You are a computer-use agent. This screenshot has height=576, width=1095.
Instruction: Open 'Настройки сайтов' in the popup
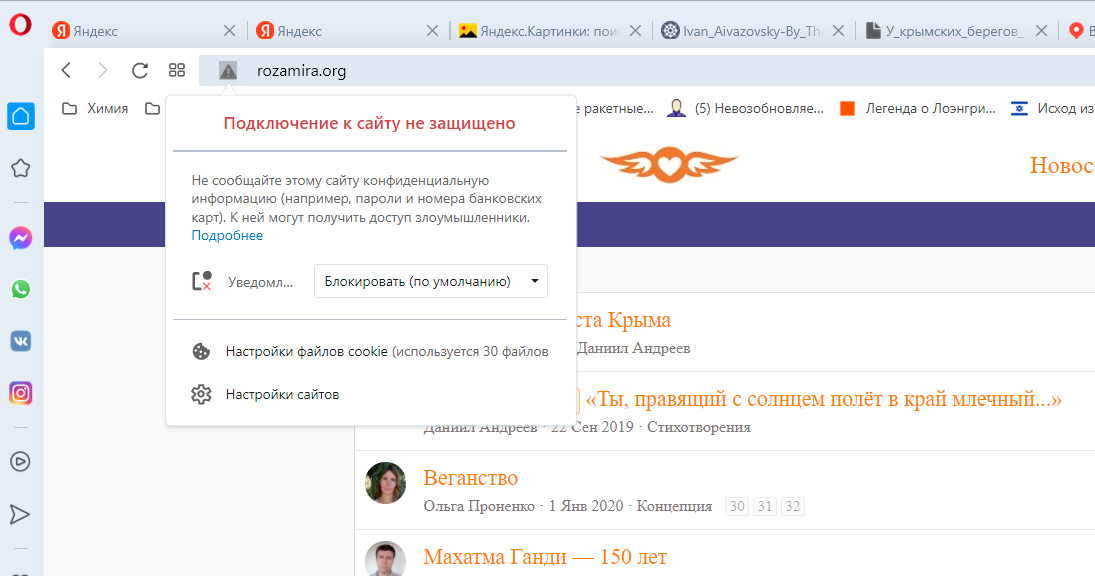(282, 395)
